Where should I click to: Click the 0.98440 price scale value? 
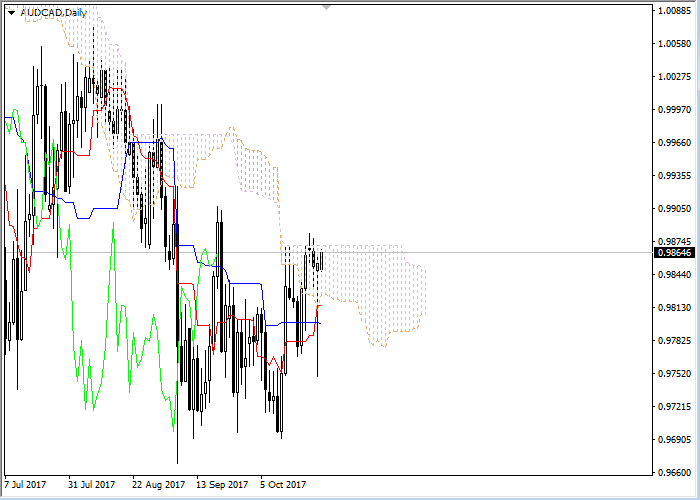pyautogui.click(x=675, y=274)
